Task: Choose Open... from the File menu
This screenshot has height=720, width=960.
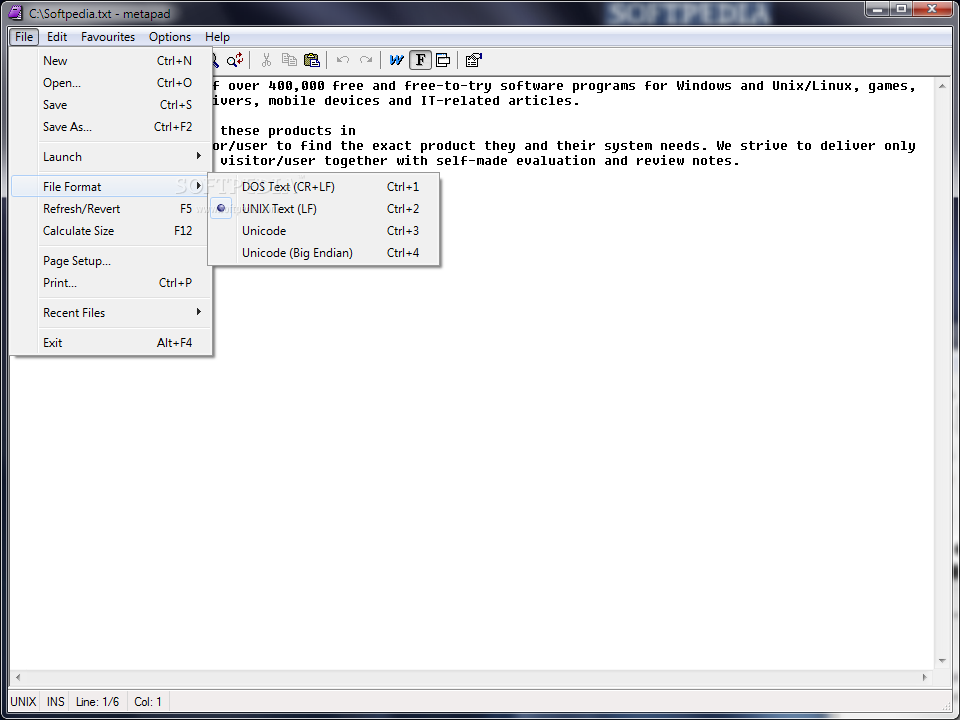Action: click(111, 83)
